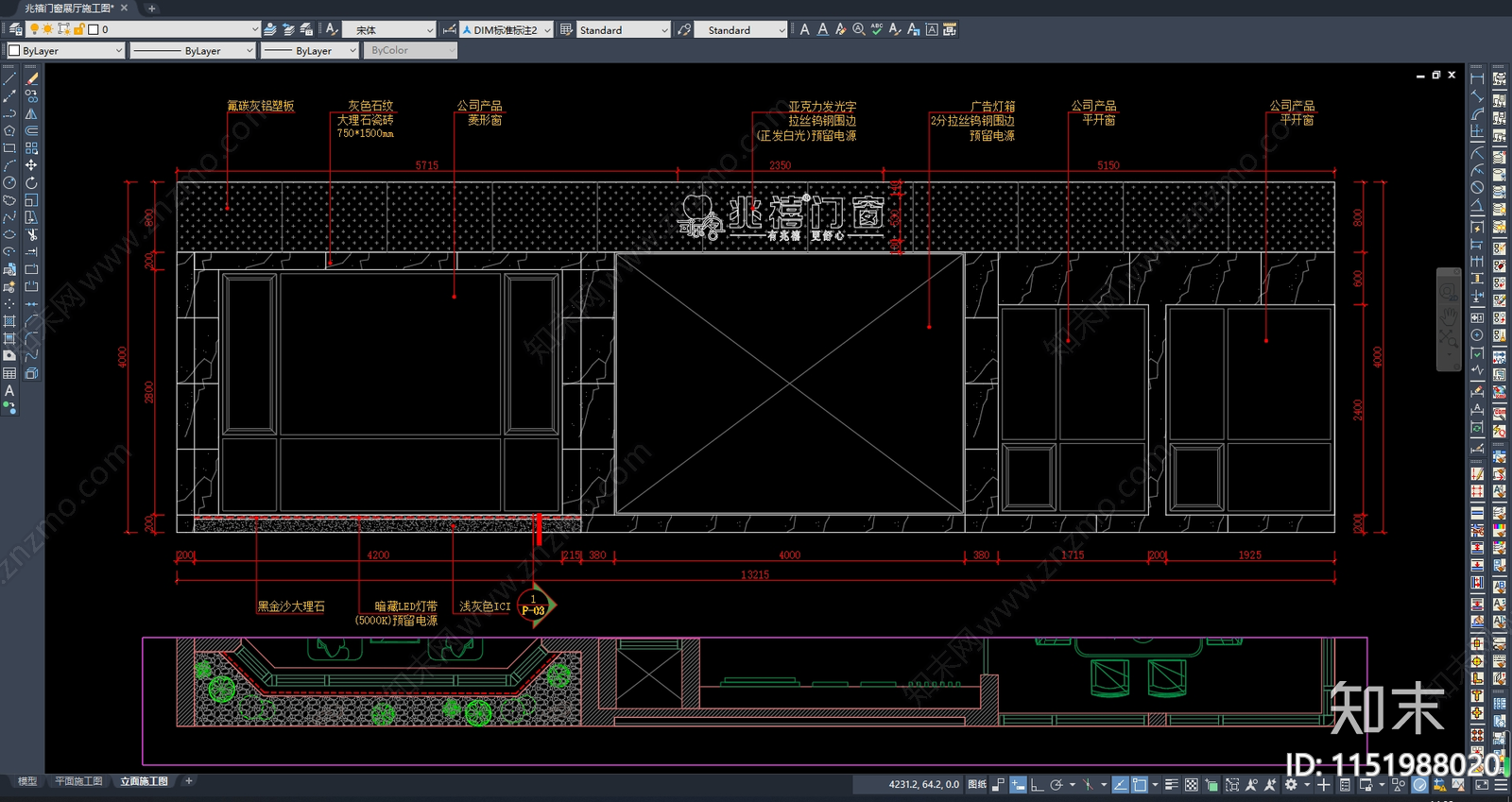Toggle Ortho mode in status bar
1512x802 pixels.
[1037, 784]
